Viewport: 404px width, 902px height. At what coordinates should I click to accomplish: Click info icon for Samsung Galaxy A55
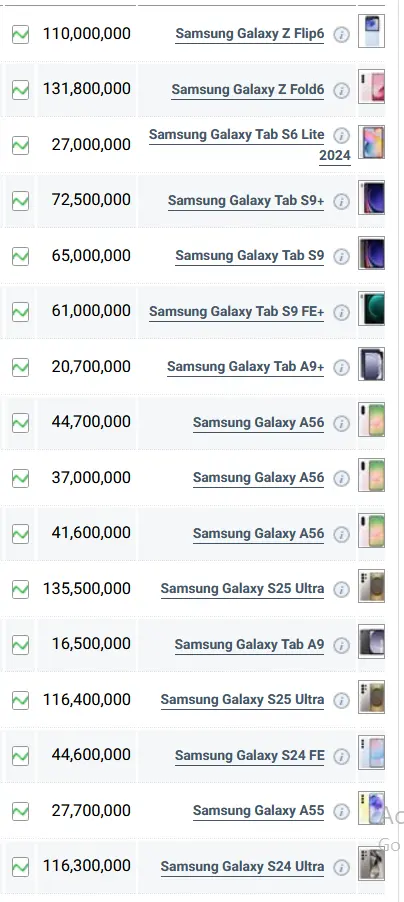(x=341, y=812)
